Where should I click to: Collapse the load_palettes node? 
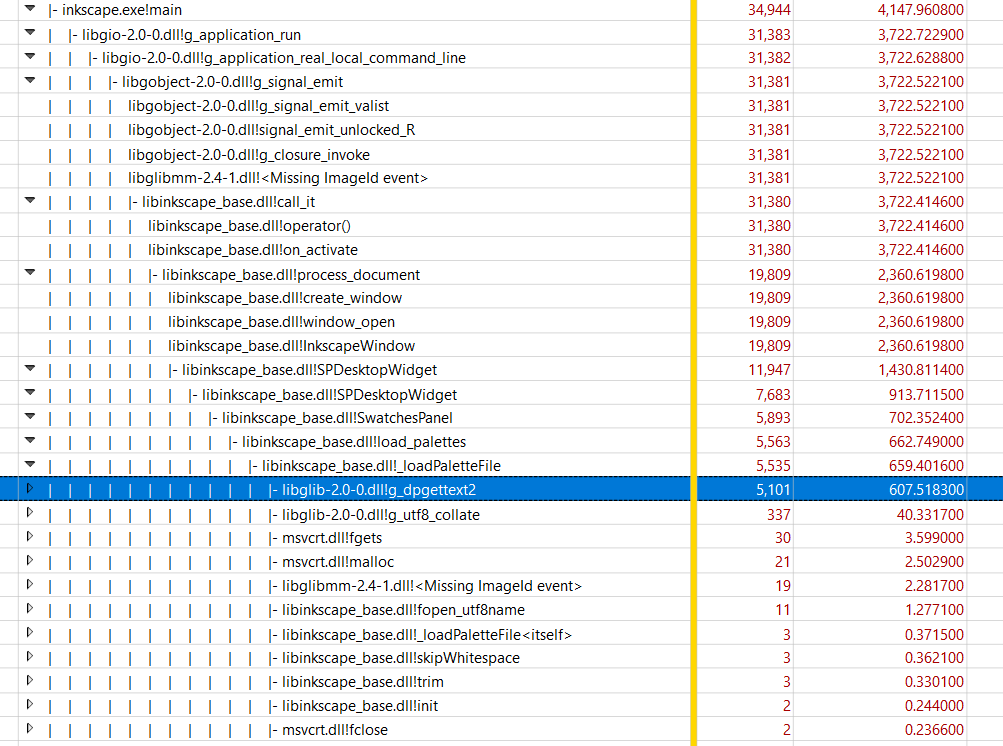click(30, 440)
